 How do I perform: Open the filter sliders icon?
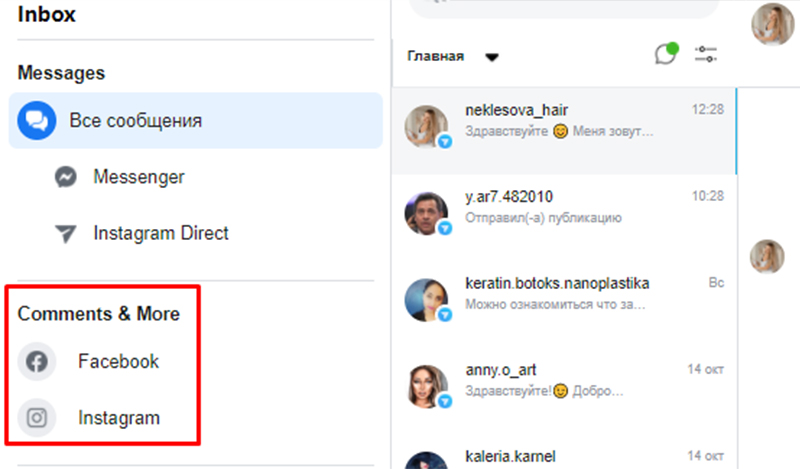(x=706, y=54)
